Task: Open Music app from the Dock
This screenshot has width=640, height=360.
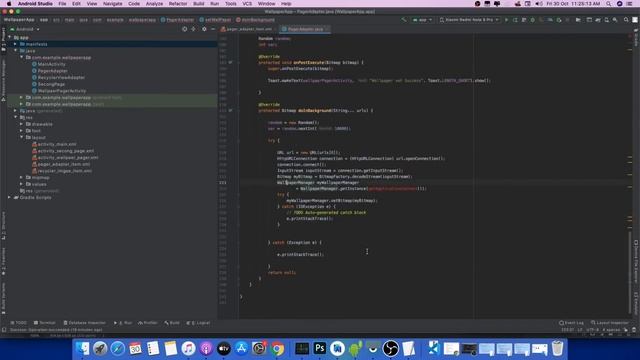Action: coord(188,349)
